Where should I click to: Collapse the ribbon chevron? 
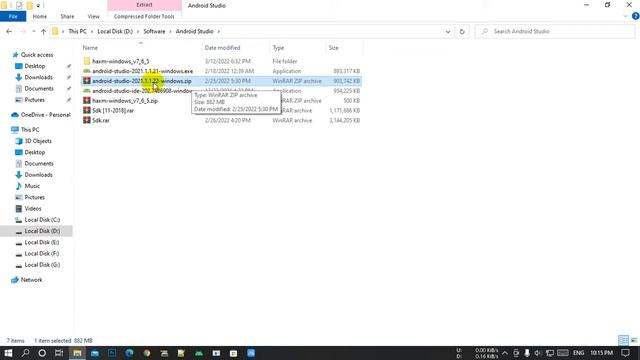625,16
